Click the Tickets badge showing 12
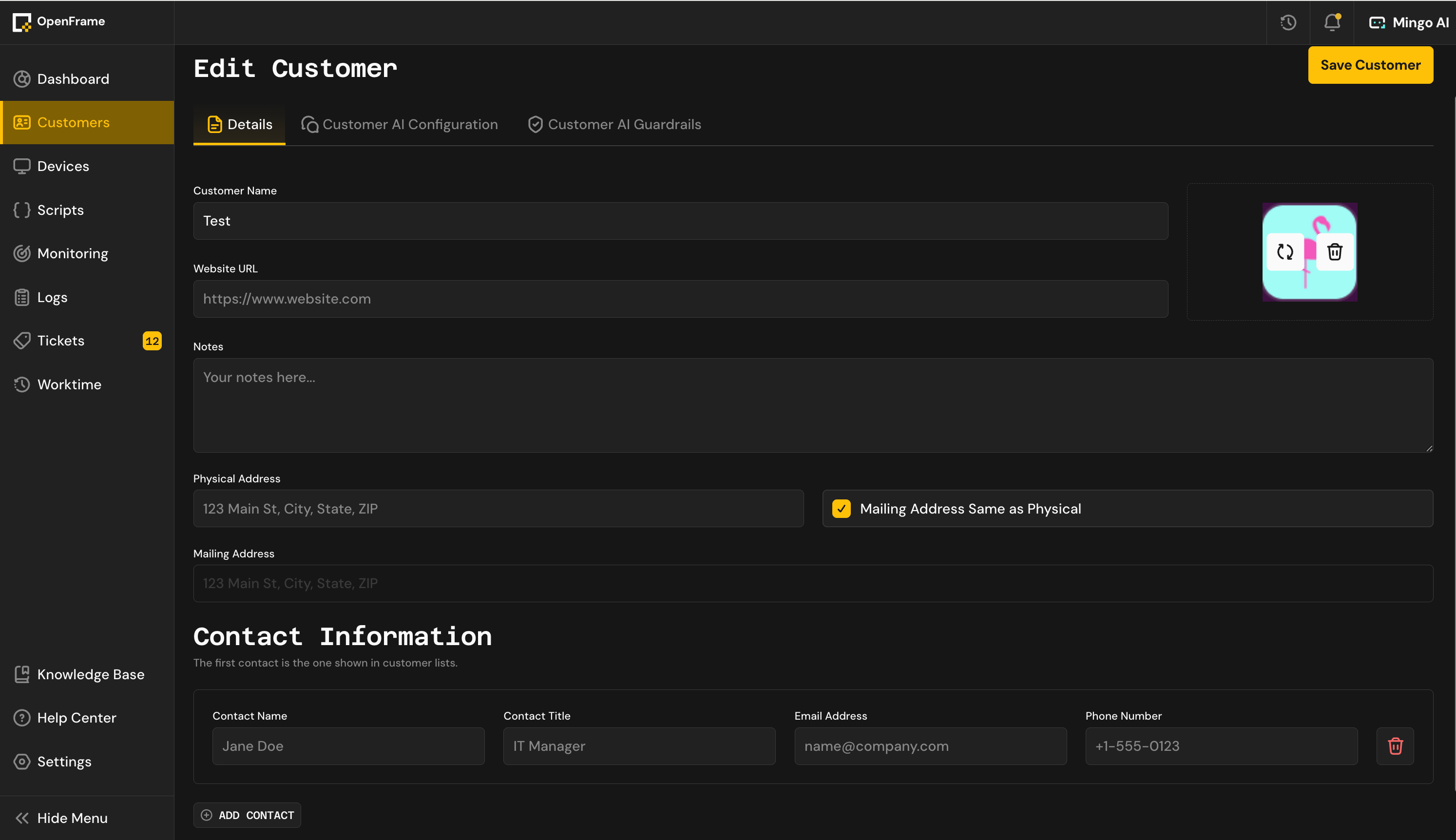Screen dimensions: 1456x840 pyautogui.click(x=153, y=341)
